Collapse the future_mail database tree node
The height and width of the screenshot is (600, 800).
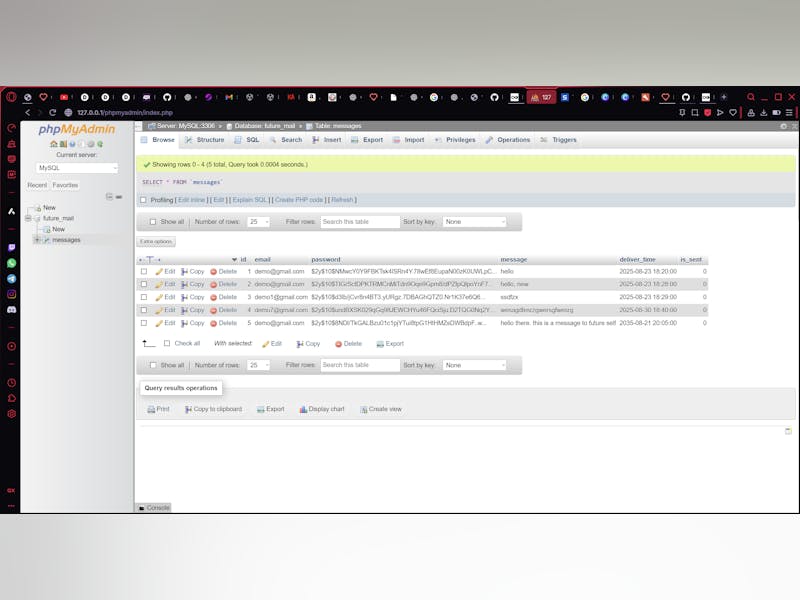[28, 218]
